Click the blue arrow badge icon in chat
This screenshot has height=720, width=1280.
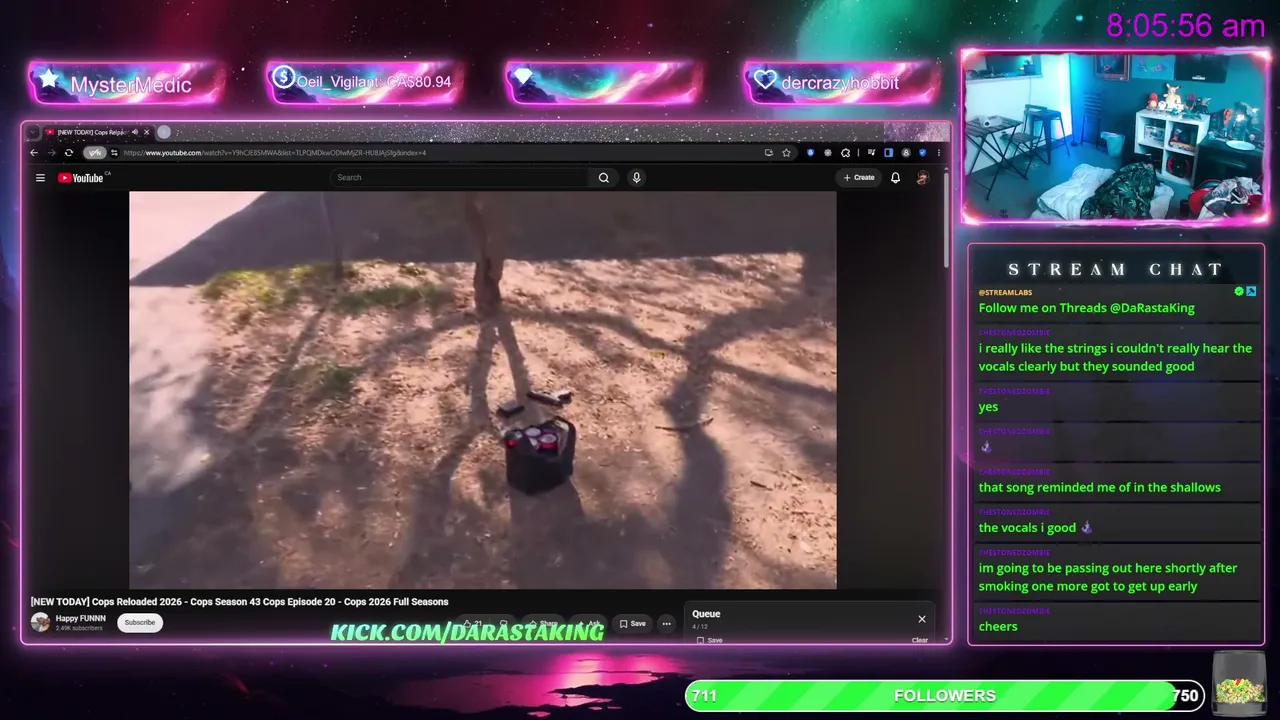[x=1251, y=291]
